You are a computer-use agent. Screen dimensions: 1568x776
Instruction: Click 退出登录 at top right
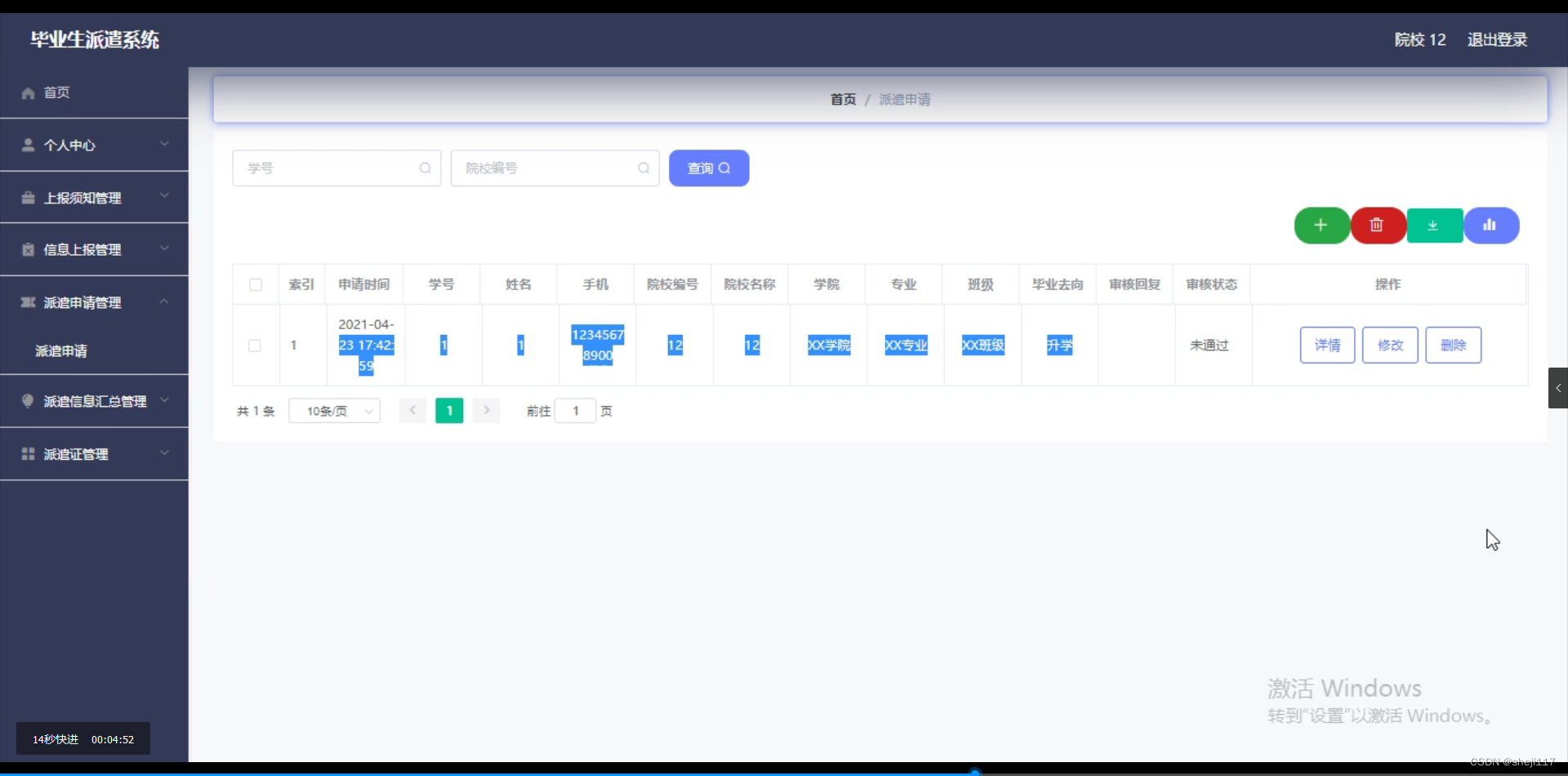tap(1497, 39)
